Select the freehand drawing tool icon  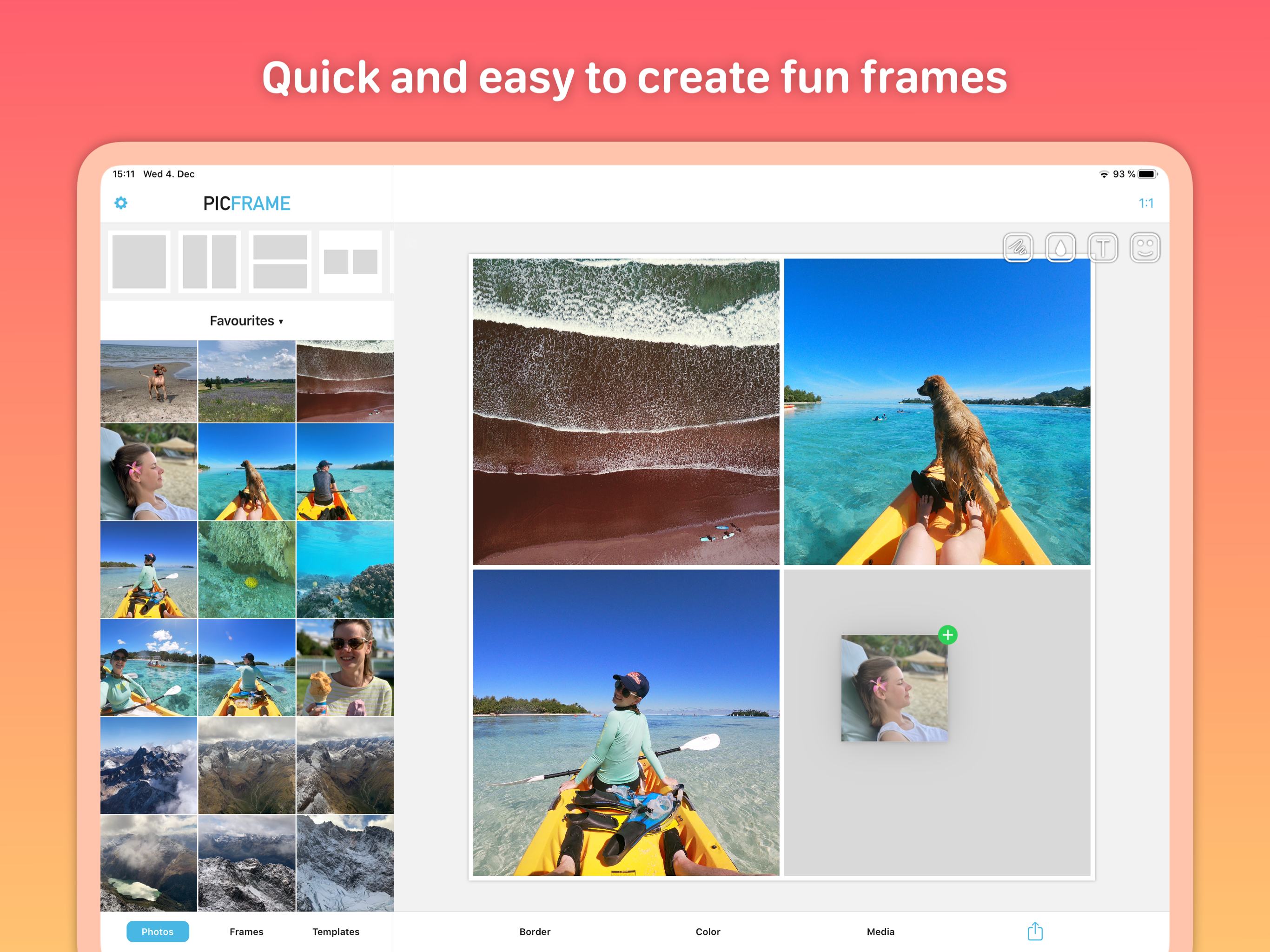click(1018, 248)
